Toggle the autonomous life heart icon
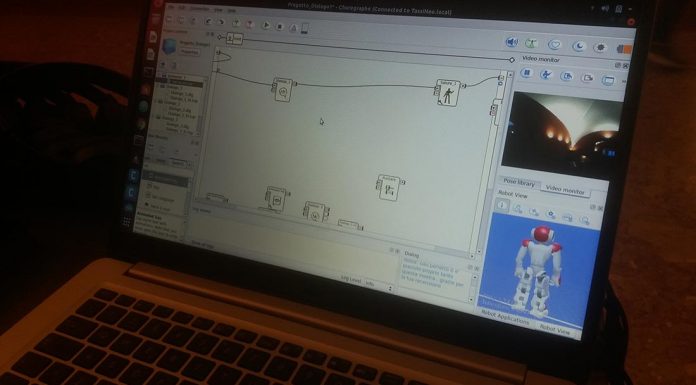Screen dimensions: 696x385 (554, 45)
